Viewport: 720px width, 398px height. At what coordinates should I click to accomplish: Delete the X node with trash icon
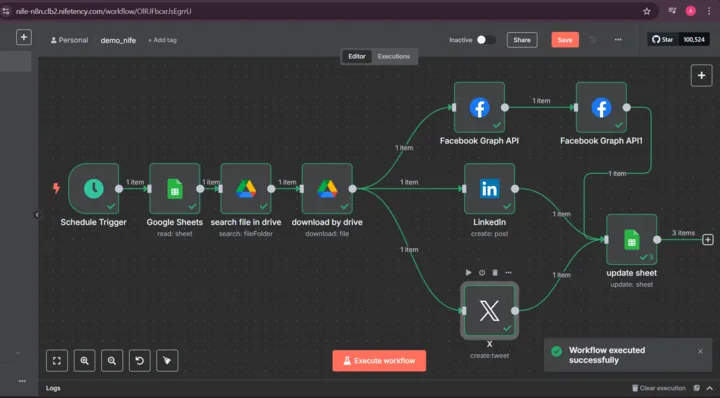pyautogui.click(x=495, y=273)
